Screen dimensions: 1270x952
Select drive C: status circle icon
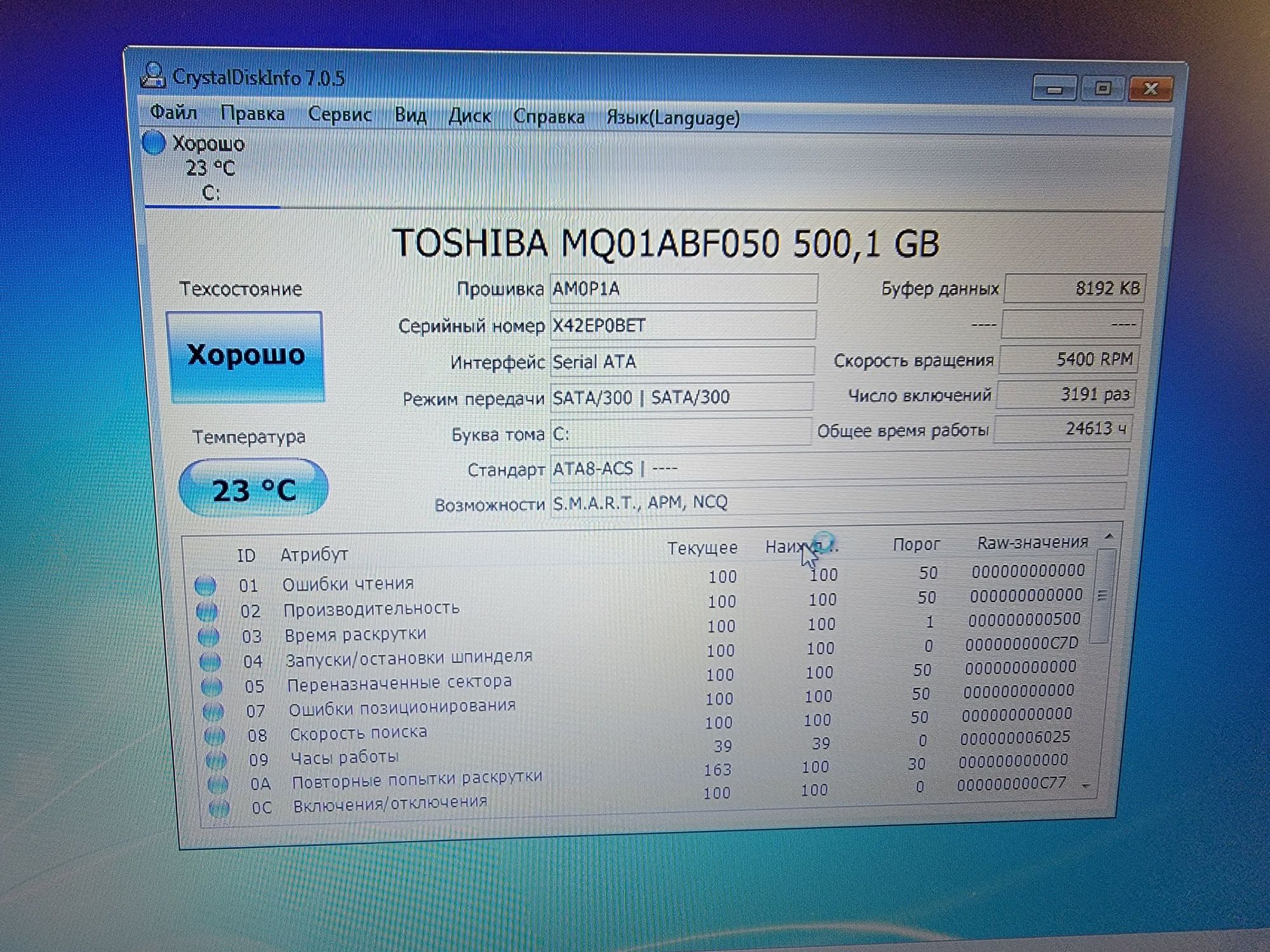click(154, 143)
